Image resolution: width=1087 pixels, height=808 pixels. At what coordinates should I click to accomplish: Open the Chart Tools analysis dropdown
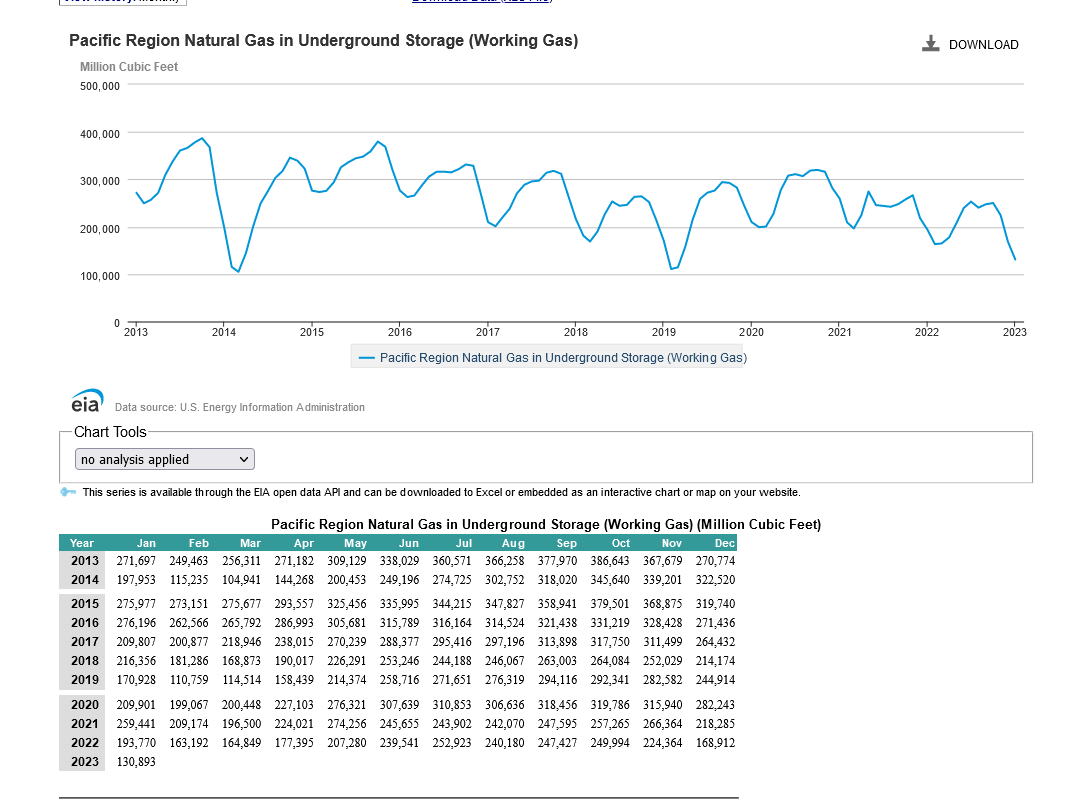point(165,459)
